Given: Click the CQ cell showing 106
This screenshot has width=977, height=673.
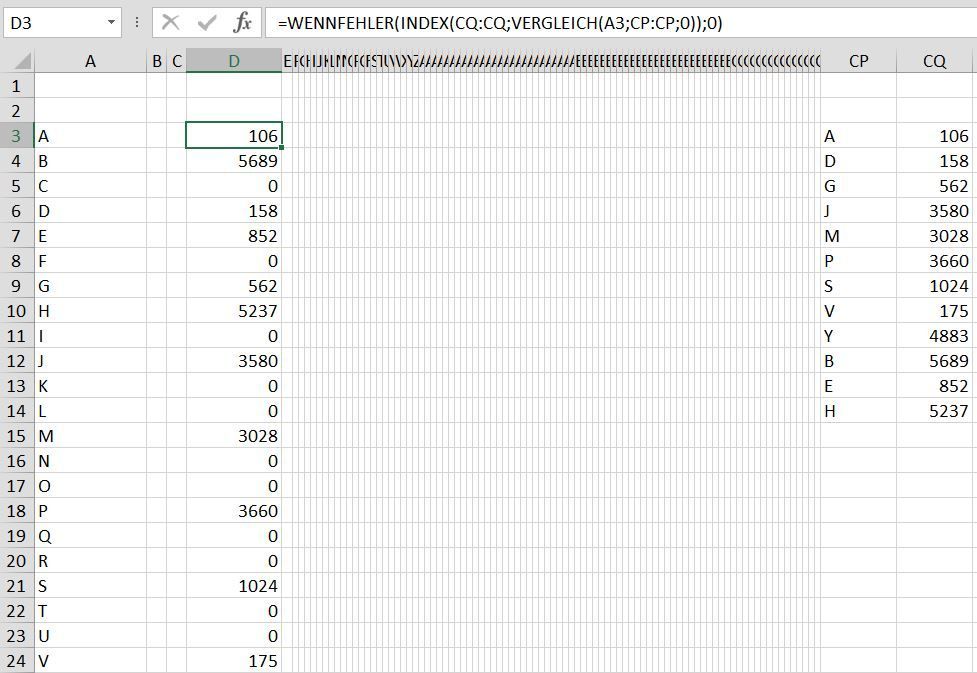Looking at the screenshot, I should (x=932, y=135).
